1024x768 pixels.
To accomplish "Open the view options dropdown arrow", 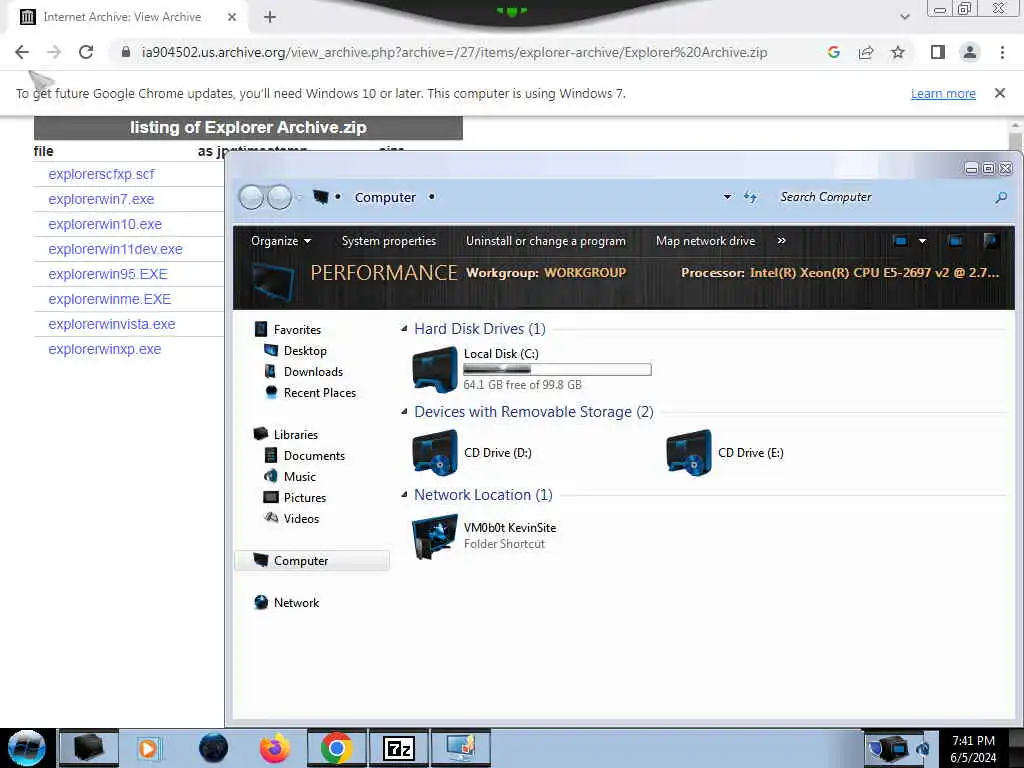I will tap(922, 241).
